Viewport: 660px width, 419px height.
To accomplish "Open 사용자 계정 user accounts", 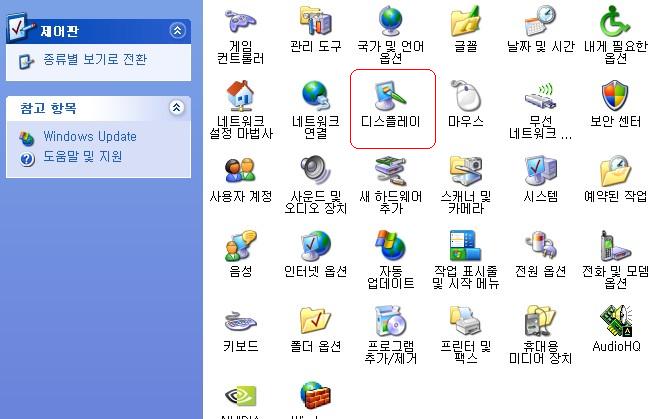I will tap(240, 170).
